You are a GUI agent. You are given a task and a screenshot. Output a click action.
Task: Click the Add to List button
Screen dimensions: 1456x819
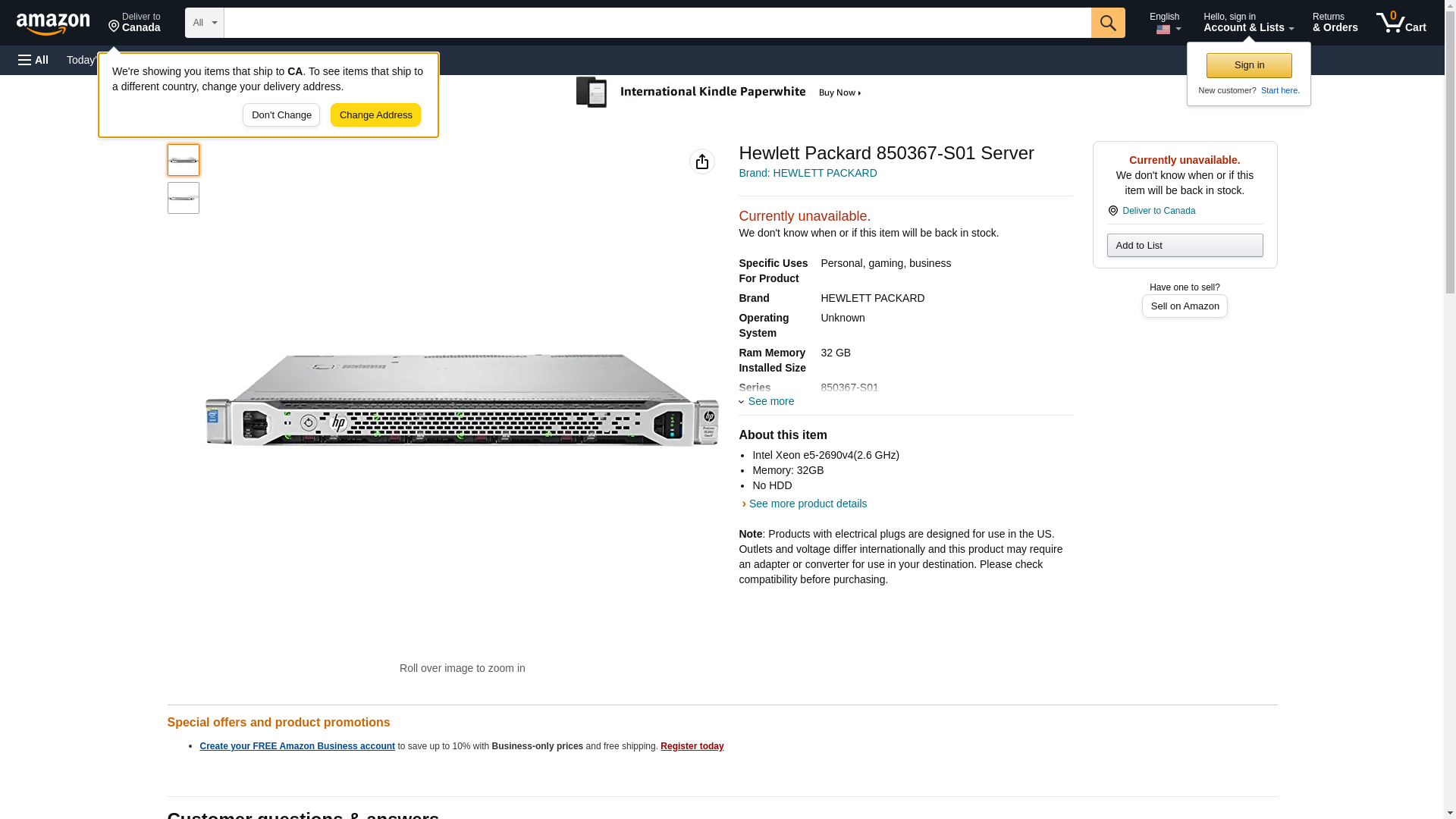click(1184, 245)
